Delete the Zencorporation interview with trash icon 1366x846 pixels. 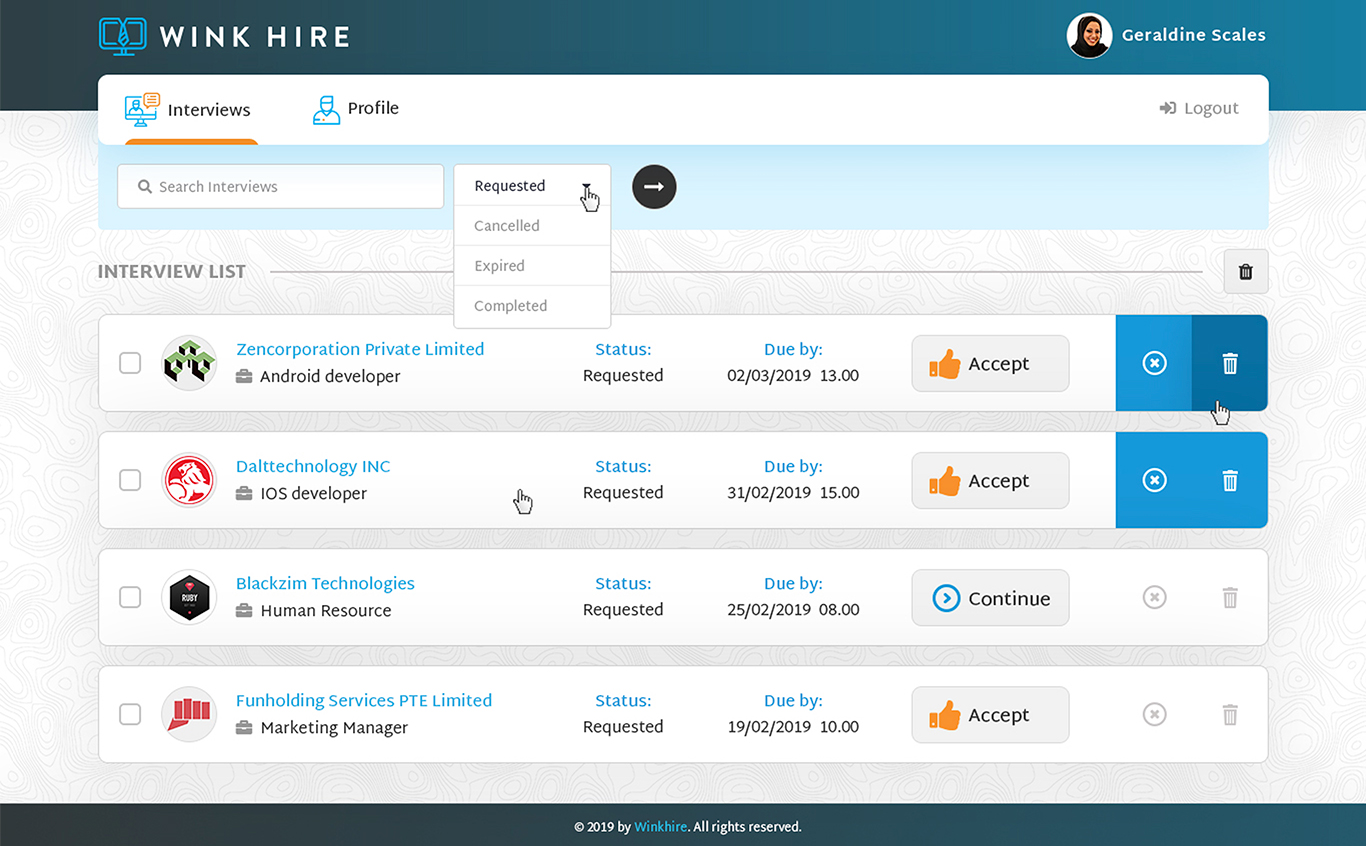click(x=1230, y=364)
